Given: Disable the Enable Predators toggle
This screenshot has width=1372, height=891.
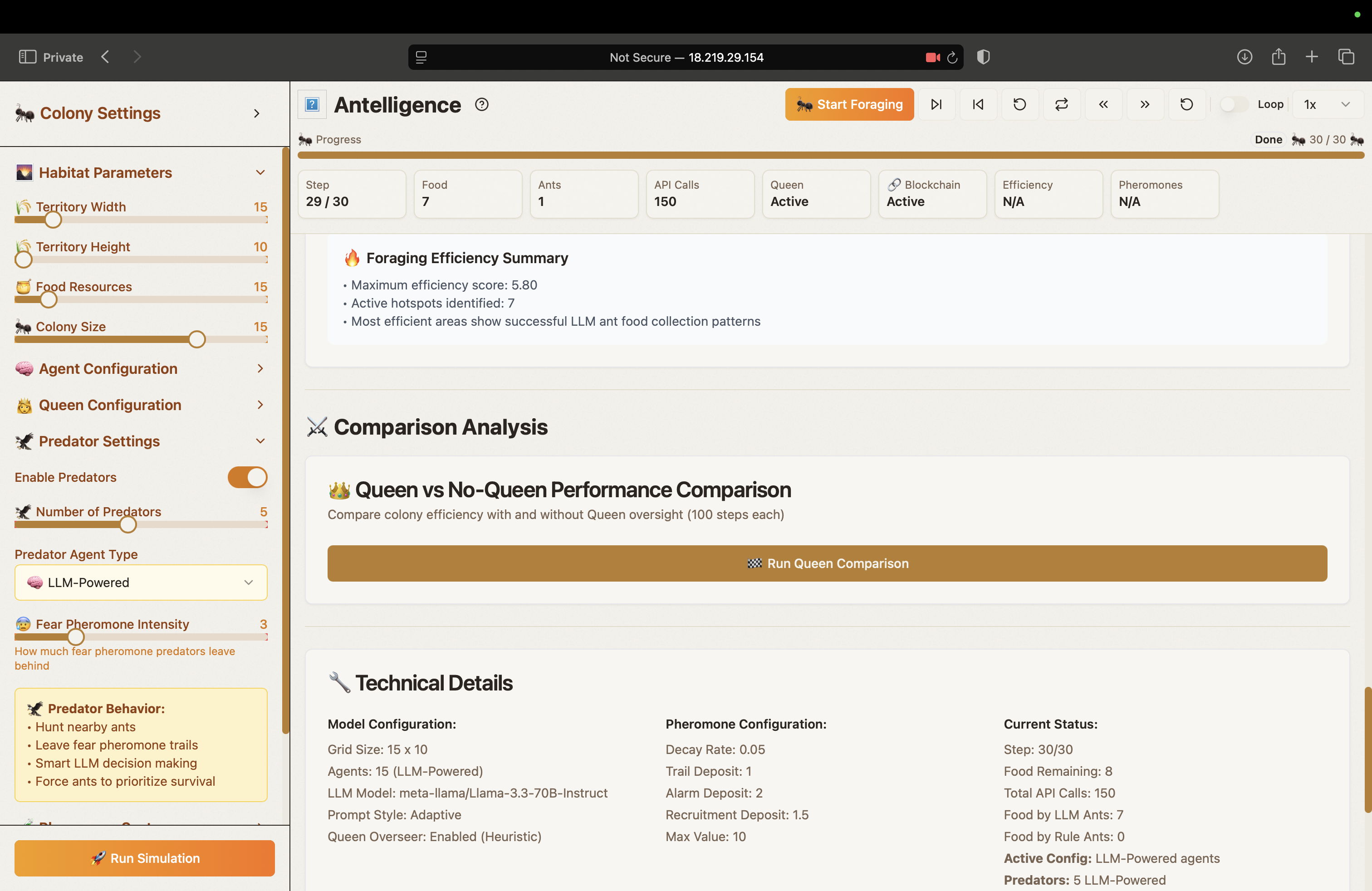Looking at the screenshot, I should [247, 477].
